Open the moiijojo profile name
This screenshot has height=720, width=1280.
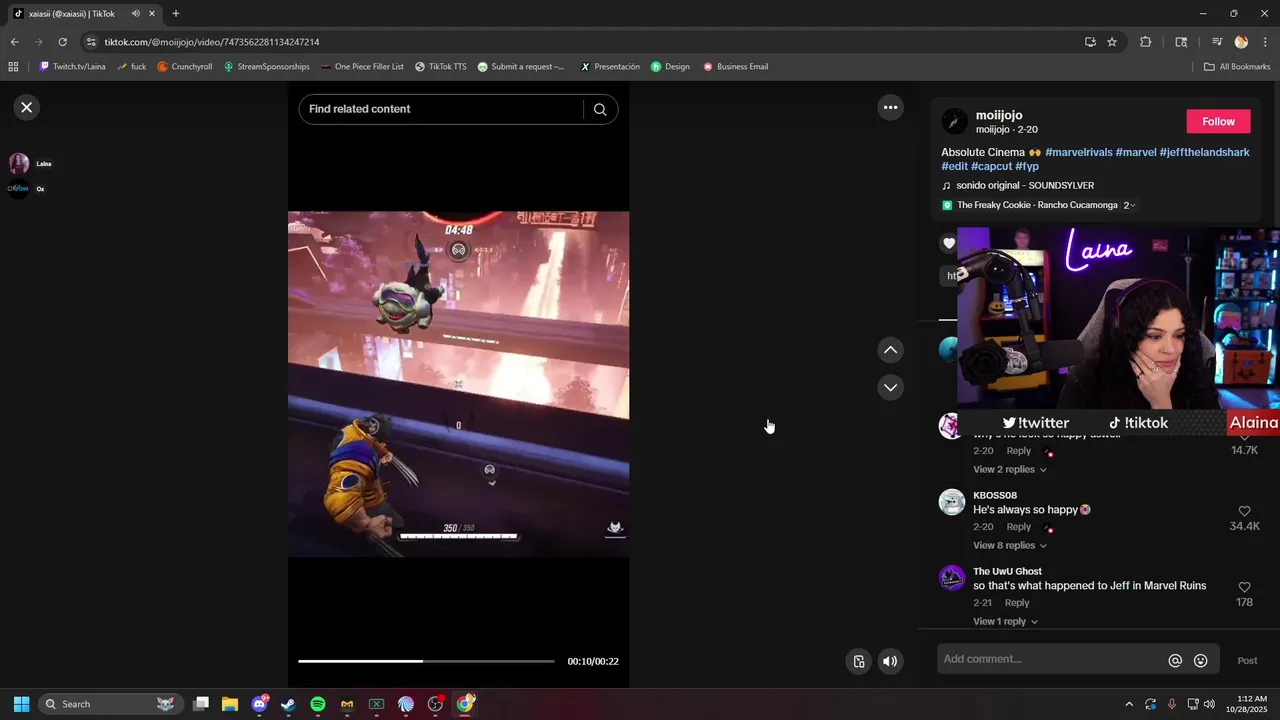click(999, 115)
